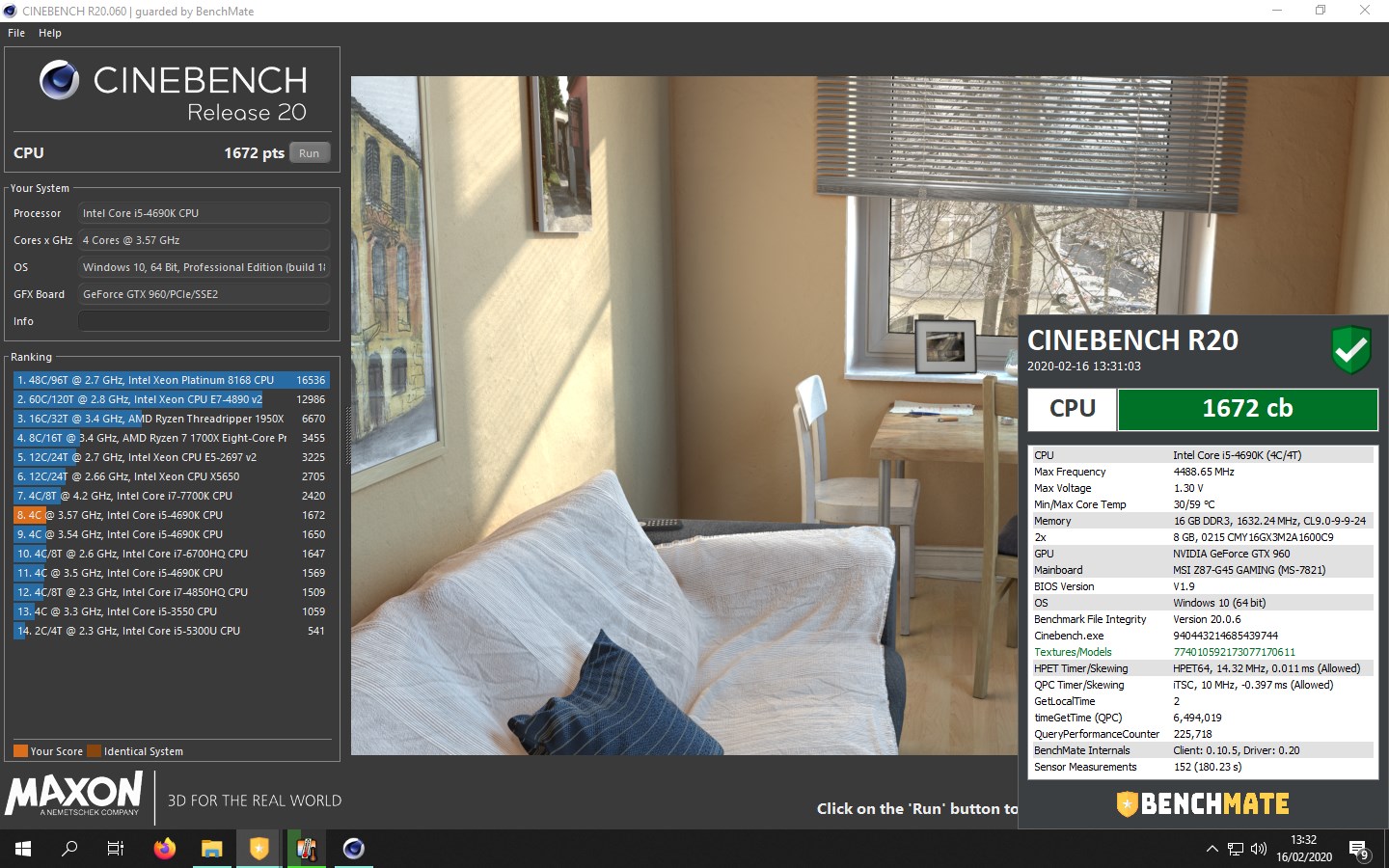Viewport: 1389px width, 868px height.
Task: Launch Firefox from taskbar
Action: coord(165,849)
